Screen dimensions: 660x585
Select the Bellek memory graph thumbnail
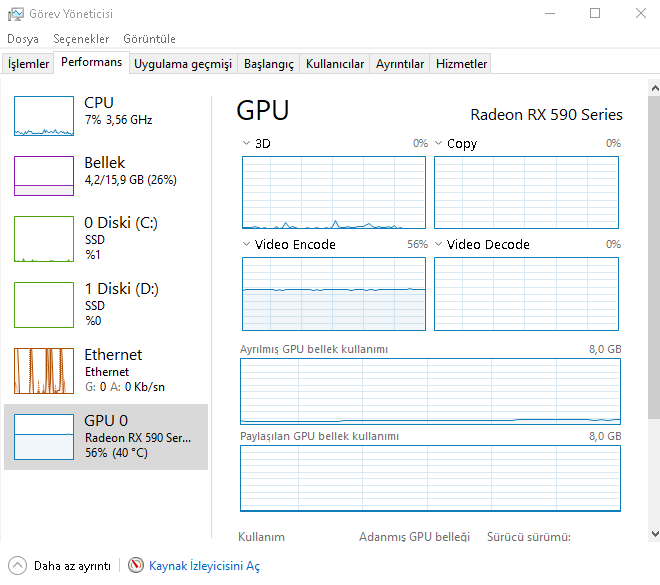(44, 176)
